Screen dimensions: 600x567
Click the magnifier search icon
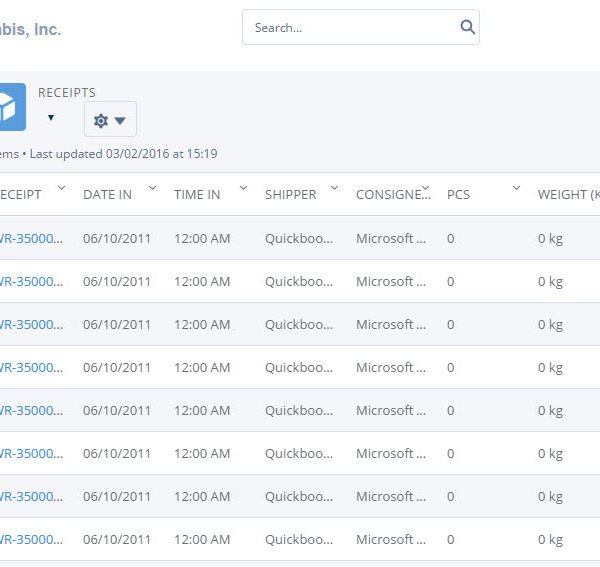click(x=467, y=27)
